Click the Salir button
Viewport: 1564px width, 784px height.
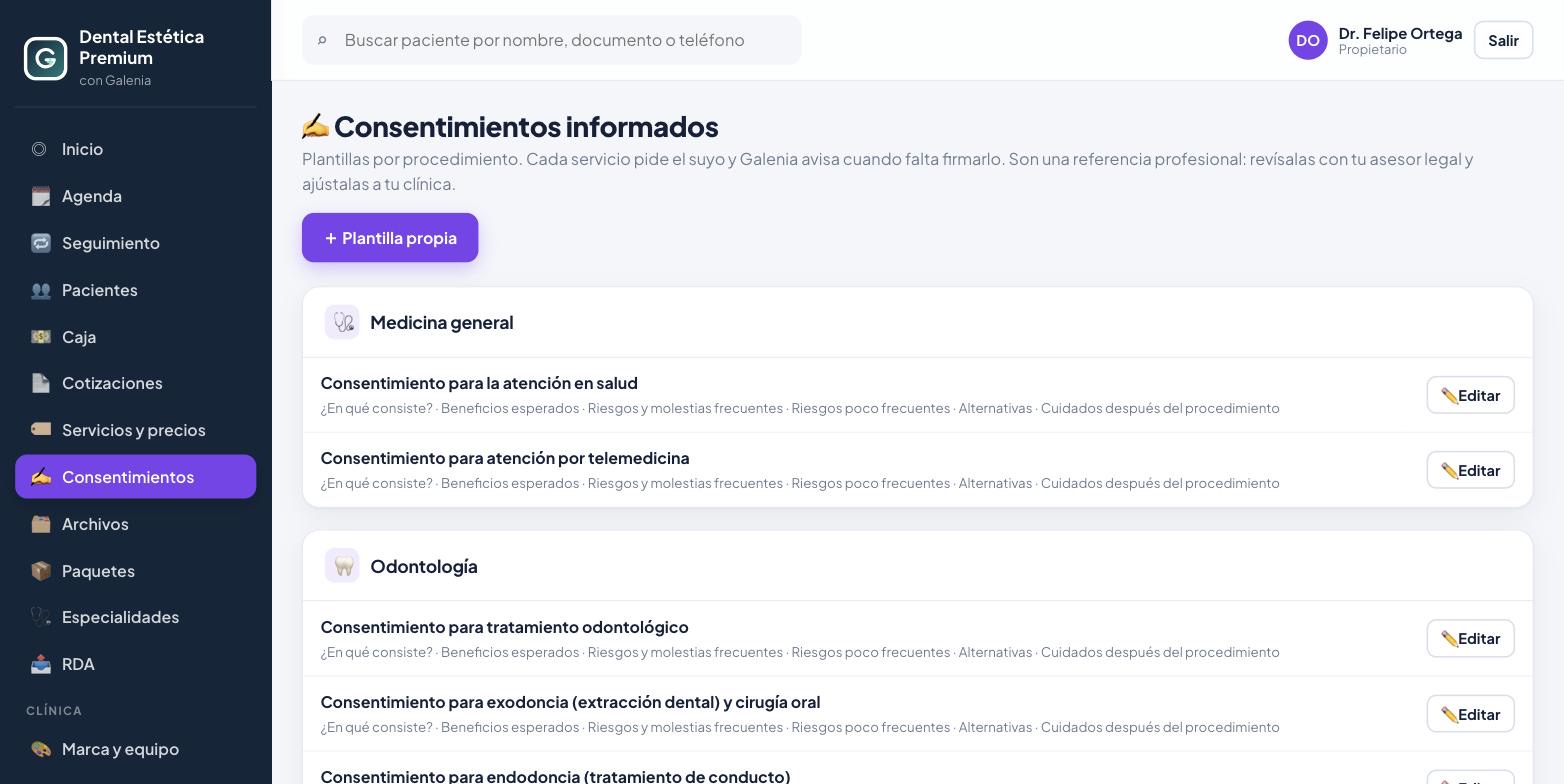(1503, 40)
